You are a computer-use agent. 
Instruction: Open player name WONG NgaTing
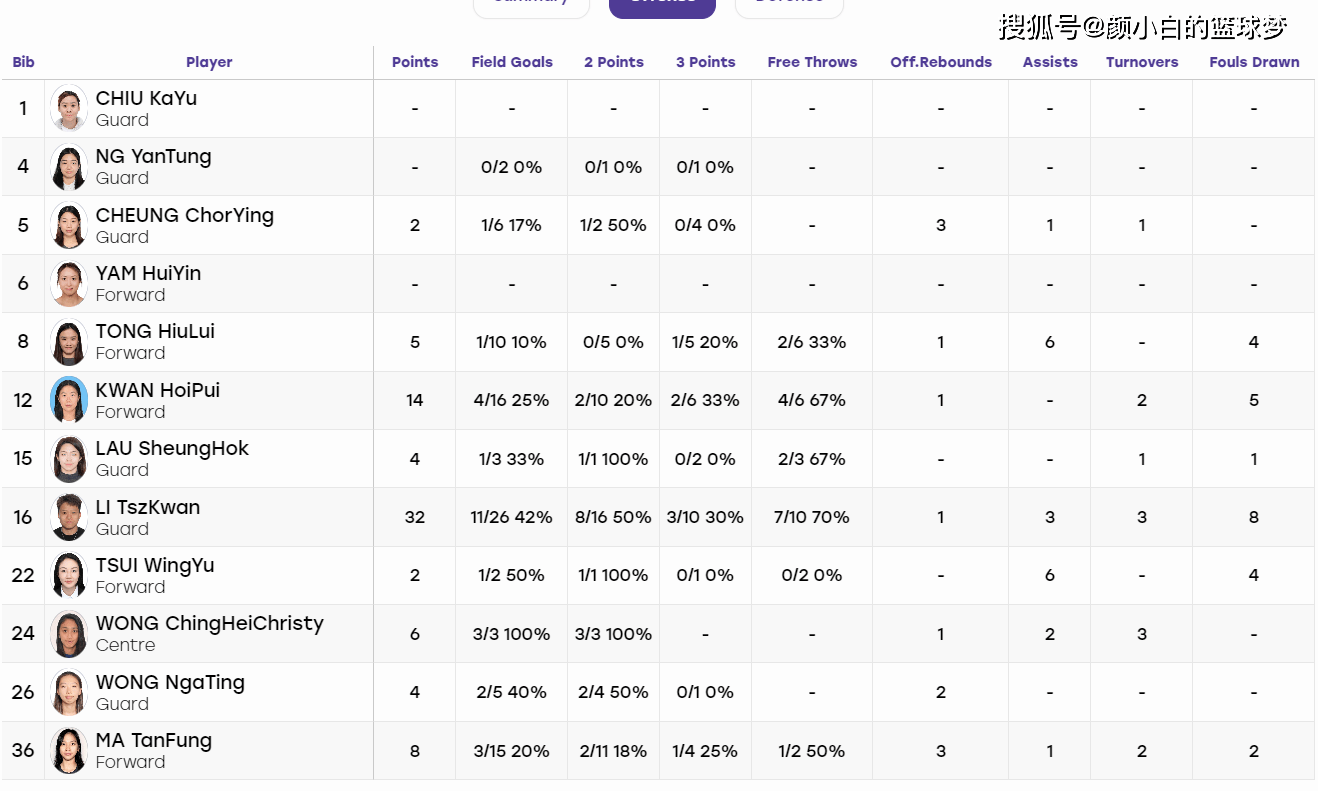(170, 682)
